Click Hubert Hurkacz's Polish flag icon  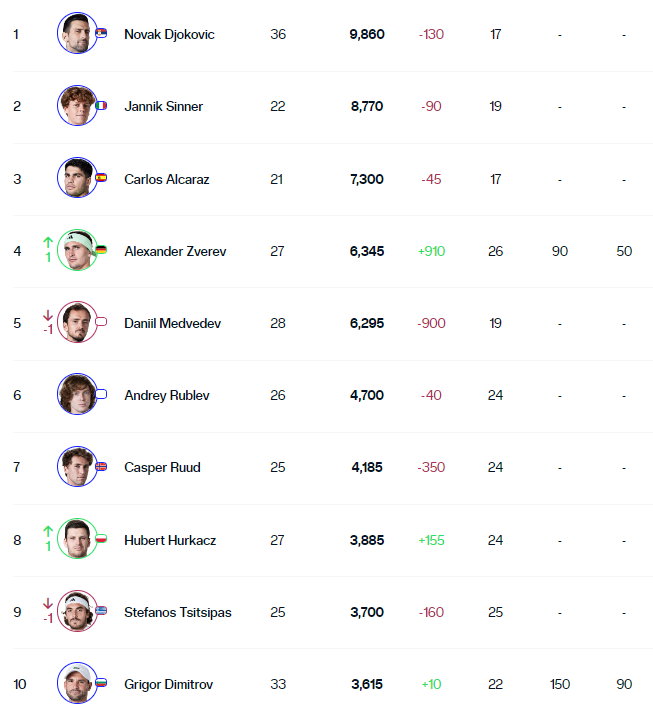[x=101, y=538]
